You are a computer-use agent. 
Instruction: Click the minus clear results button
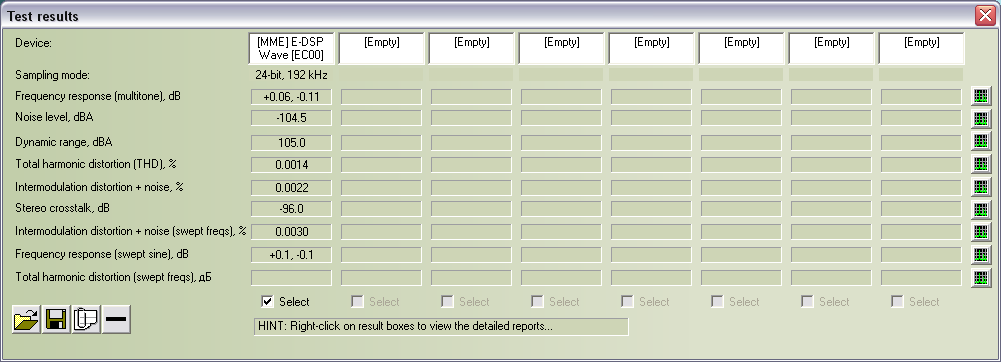pyautogui.click(x=116, y=319)
